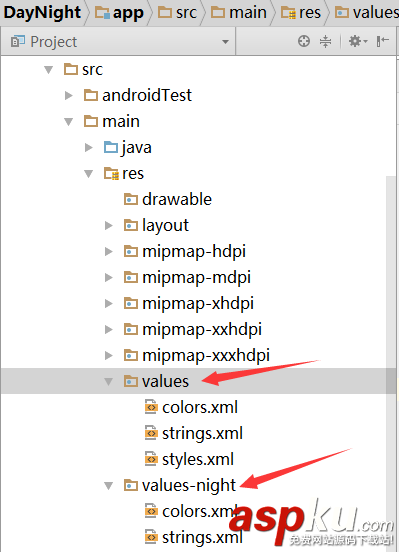Collapse the src folder

(49, 69)
